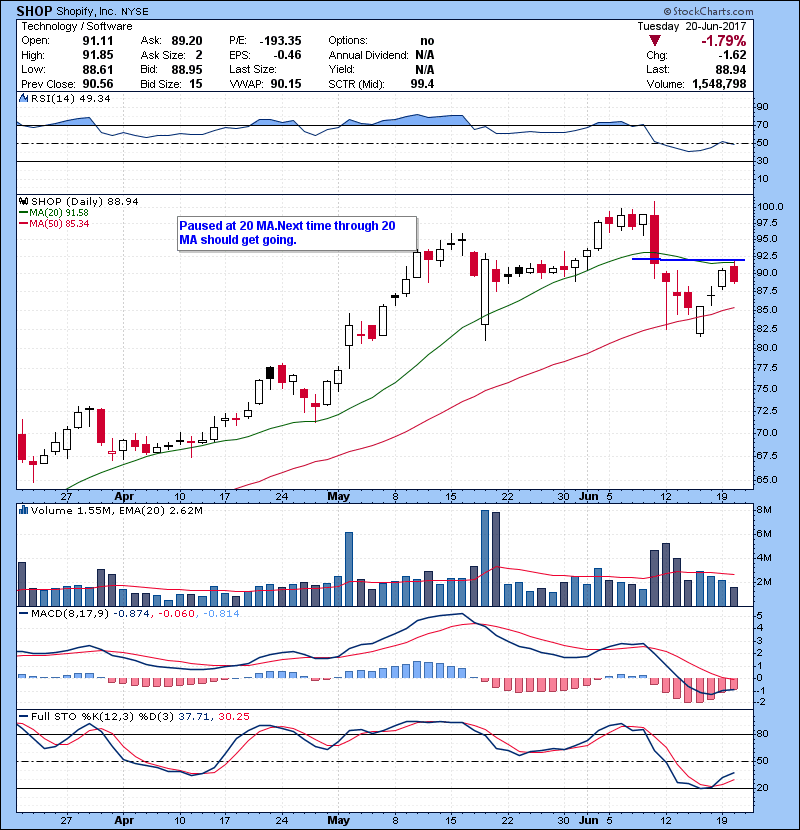This screenshot has width=800, height=830.
Task: Click the MACD(8,17,9) indicator label
Action: click(x=70, y=614)
